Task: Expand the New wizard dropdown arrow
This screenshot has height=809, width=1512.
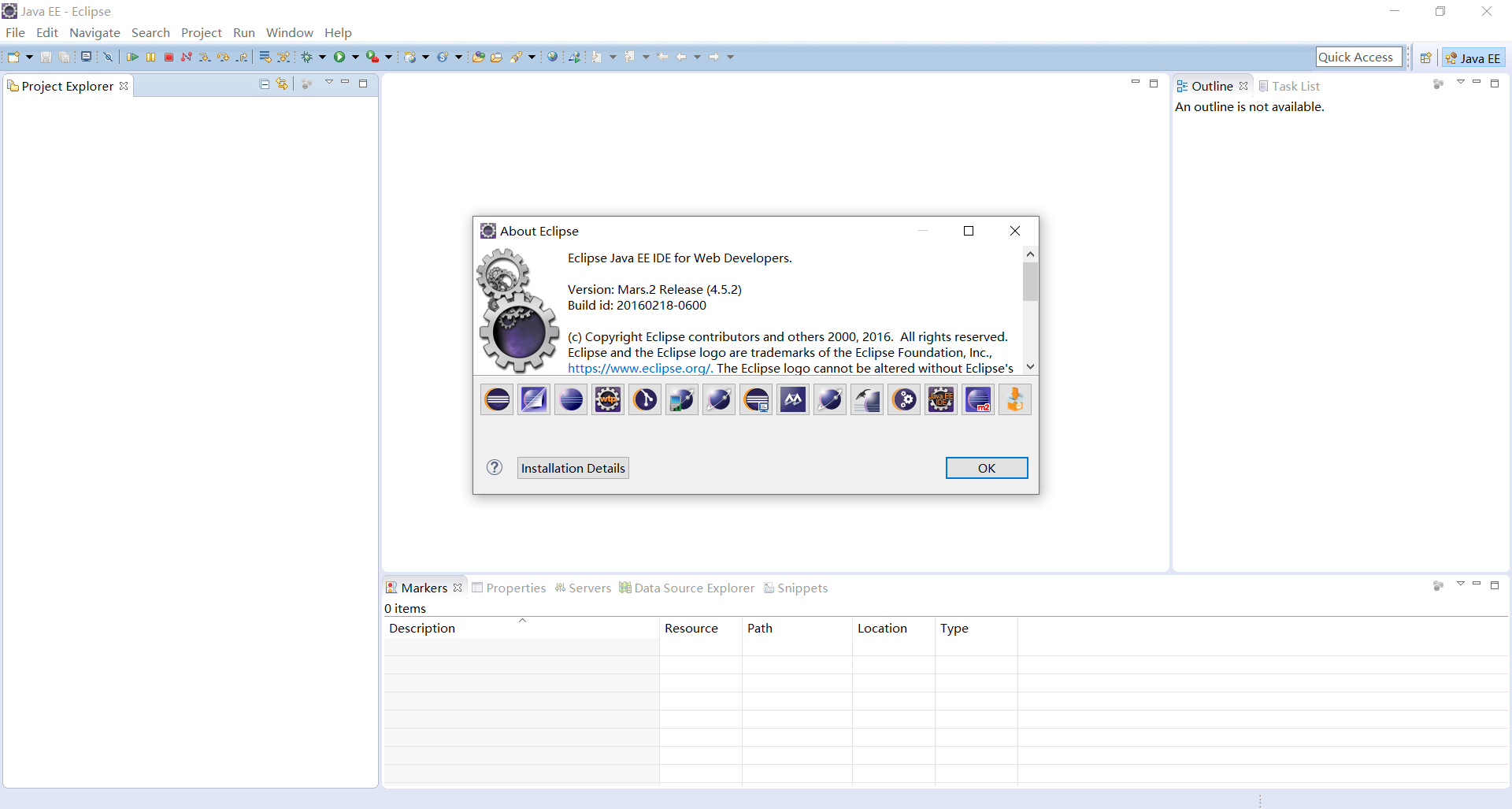Action: coord(28,57)
